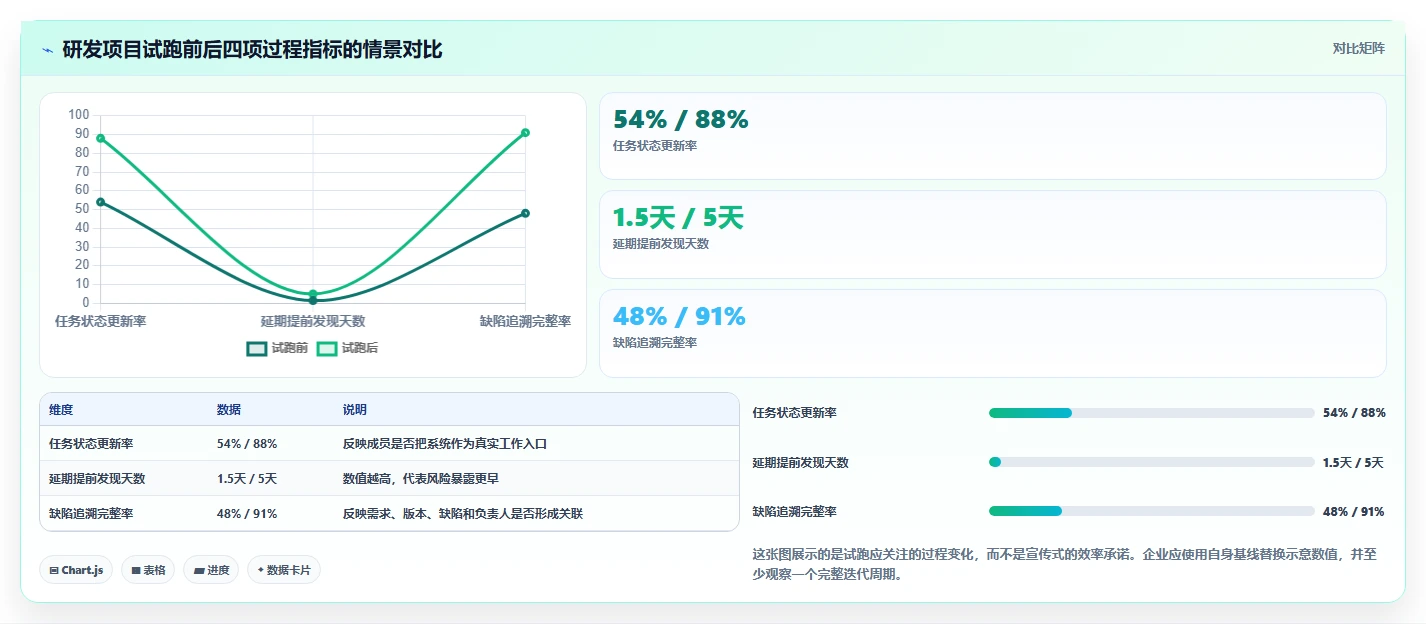1426x624 pixels.
Task: Click 任务状态更新率 cell in the table
Action: pyautogui.click(x=91, y=444)
